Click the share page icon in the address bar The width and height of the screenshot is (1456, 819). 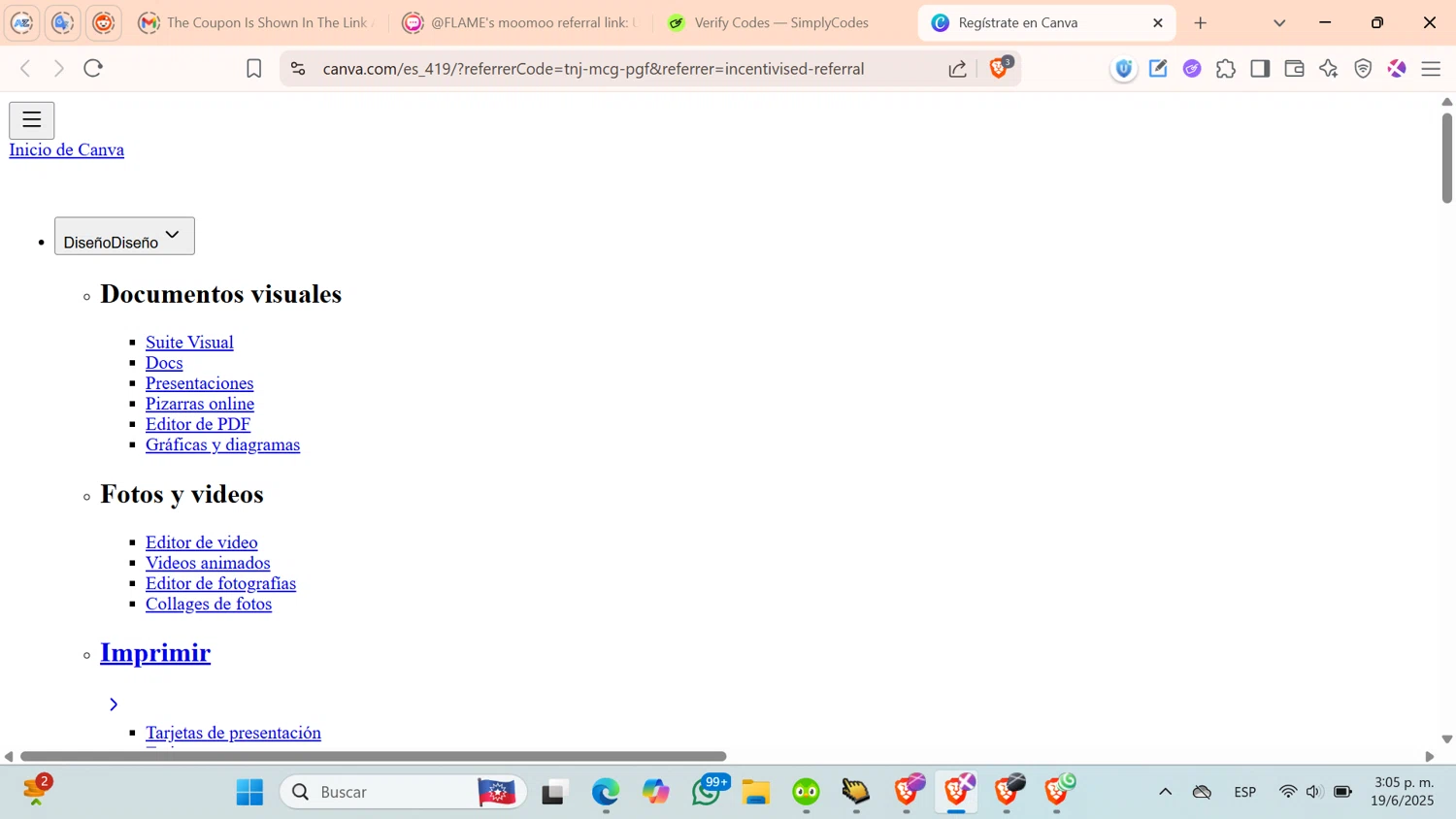click(957, 69)
